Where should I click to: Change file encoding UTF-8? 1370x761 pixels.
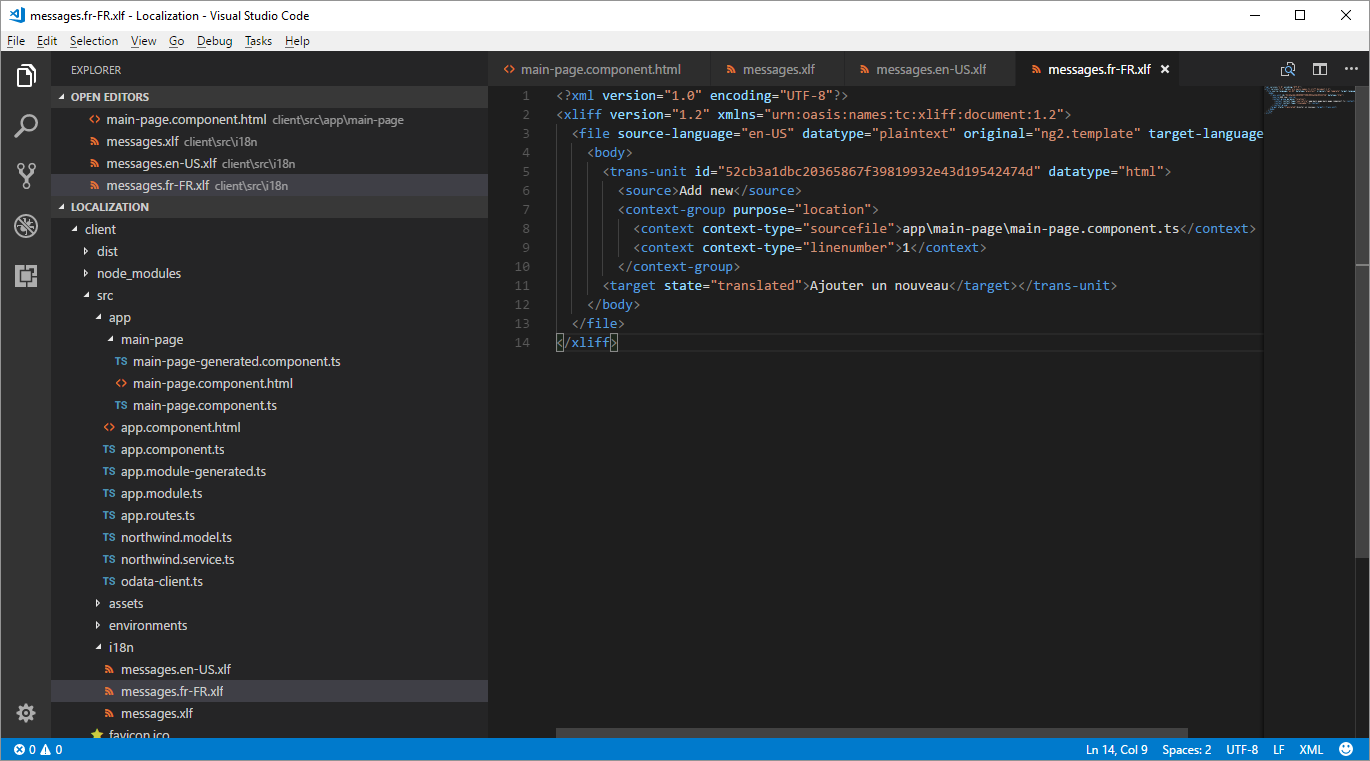coord(1242,749)
